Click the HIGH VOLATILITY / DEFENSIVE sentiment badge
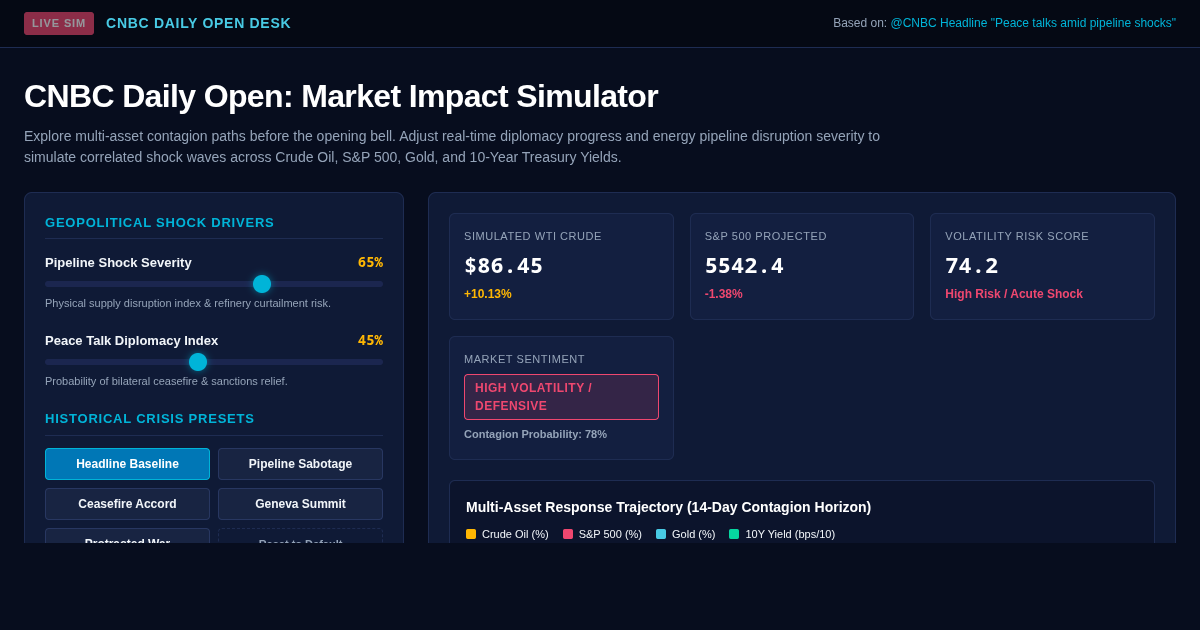 (561, 397)
